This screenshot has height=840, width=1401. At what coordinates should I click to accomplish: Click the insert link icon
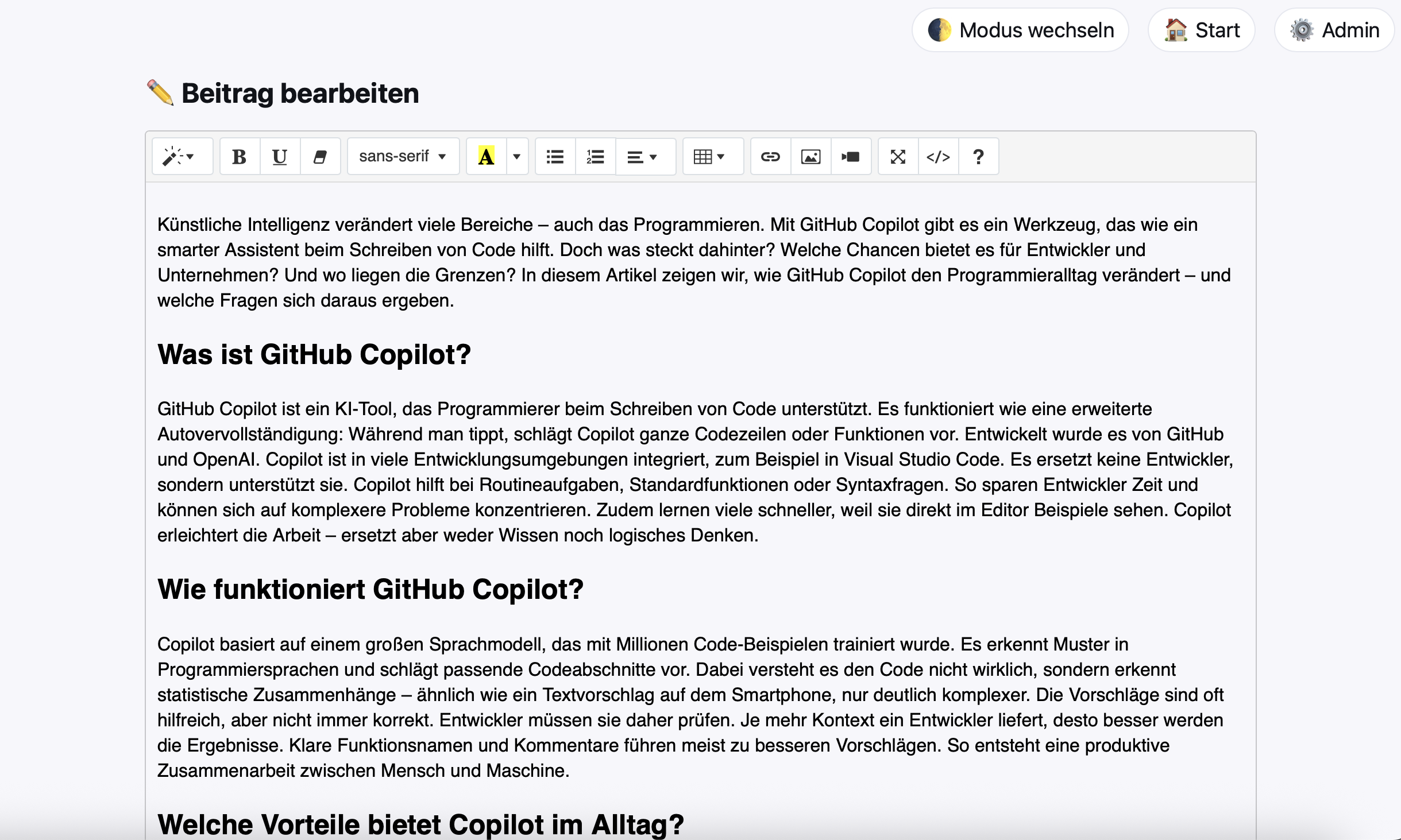coord(770,157)
